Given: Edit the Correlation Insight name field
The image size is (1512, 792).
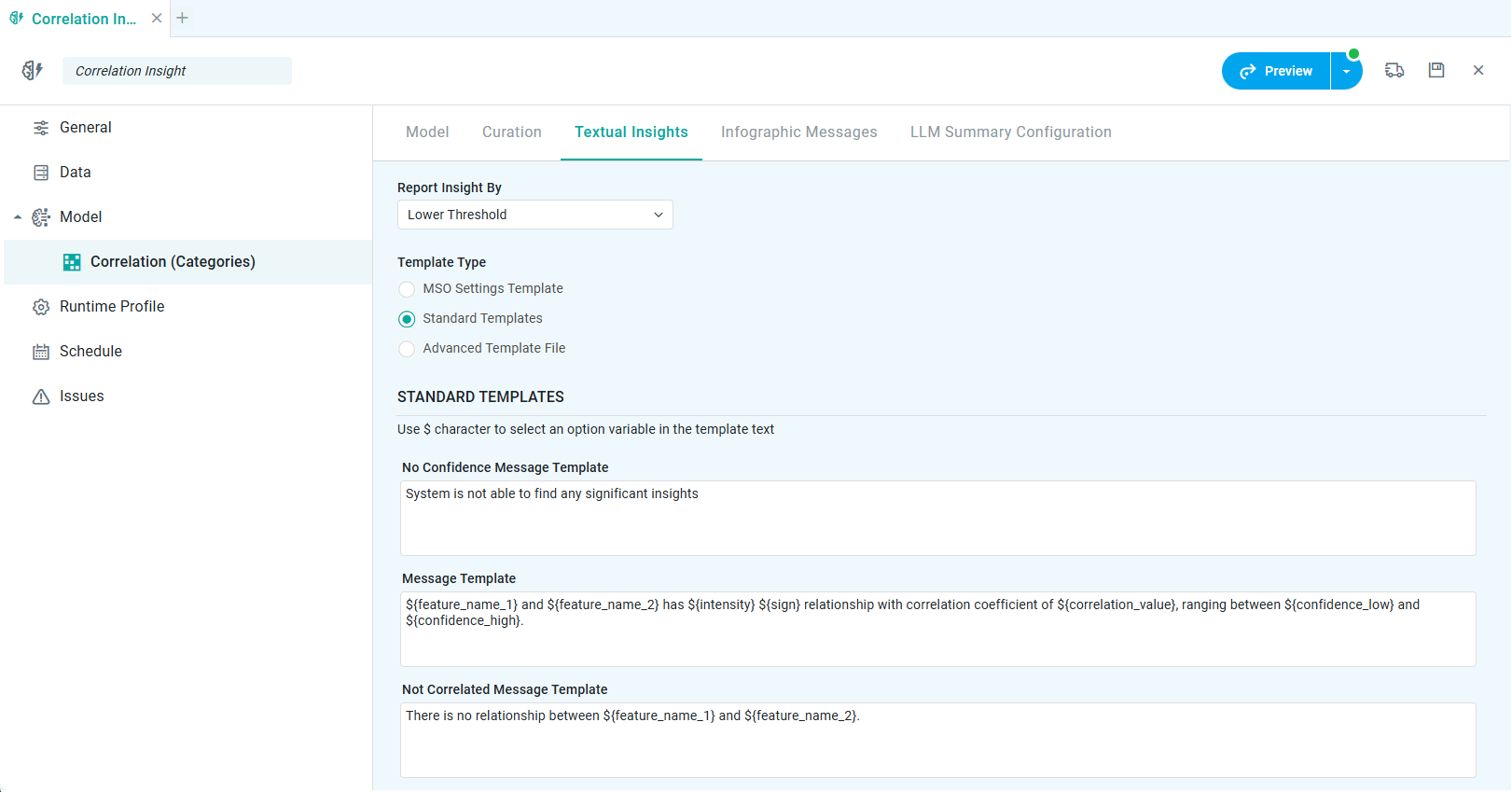Looking at the screenshot, I should (176, 71).
